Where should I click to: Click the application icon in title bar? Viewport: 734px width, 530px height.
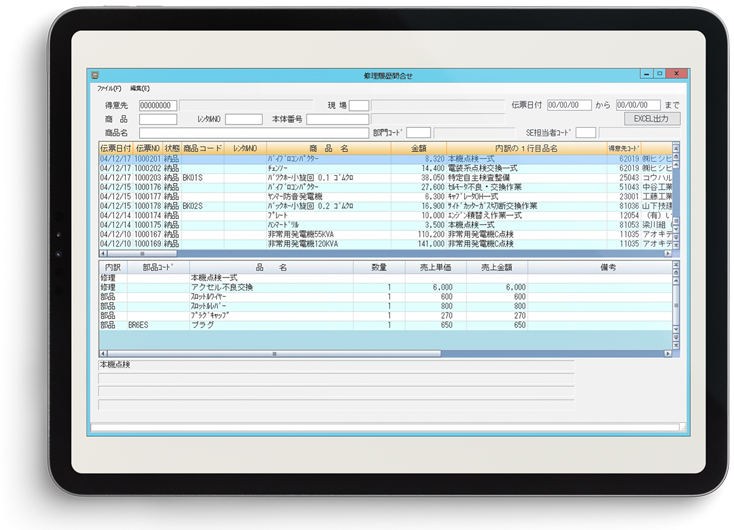click(95, 75)
